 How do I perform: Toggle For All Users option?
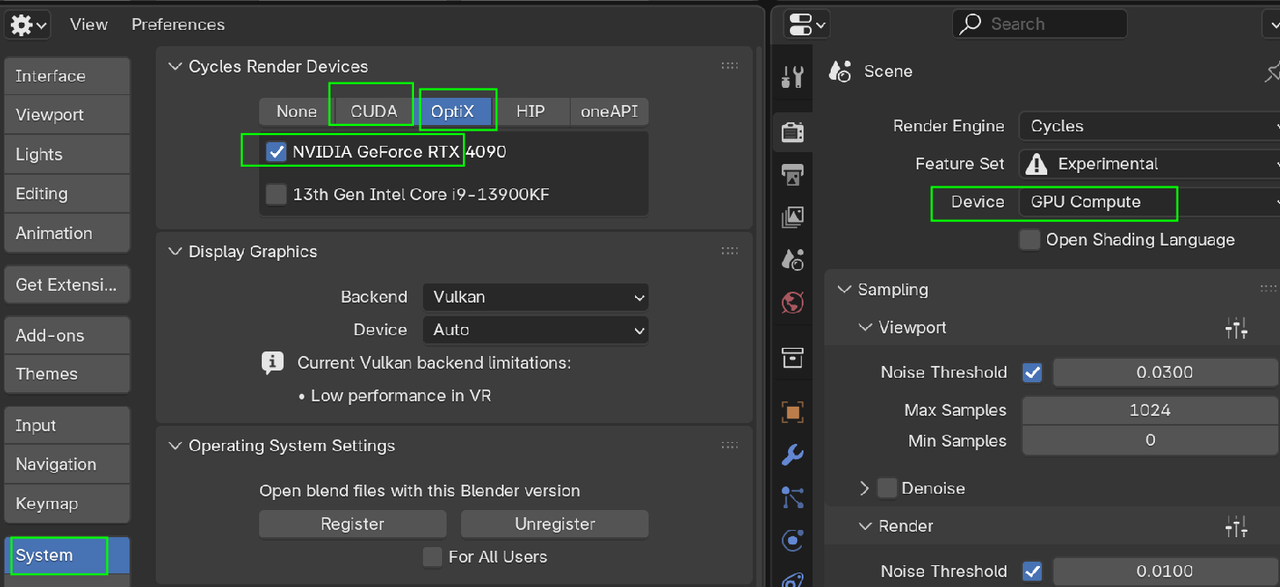click(x=432, y=557)
